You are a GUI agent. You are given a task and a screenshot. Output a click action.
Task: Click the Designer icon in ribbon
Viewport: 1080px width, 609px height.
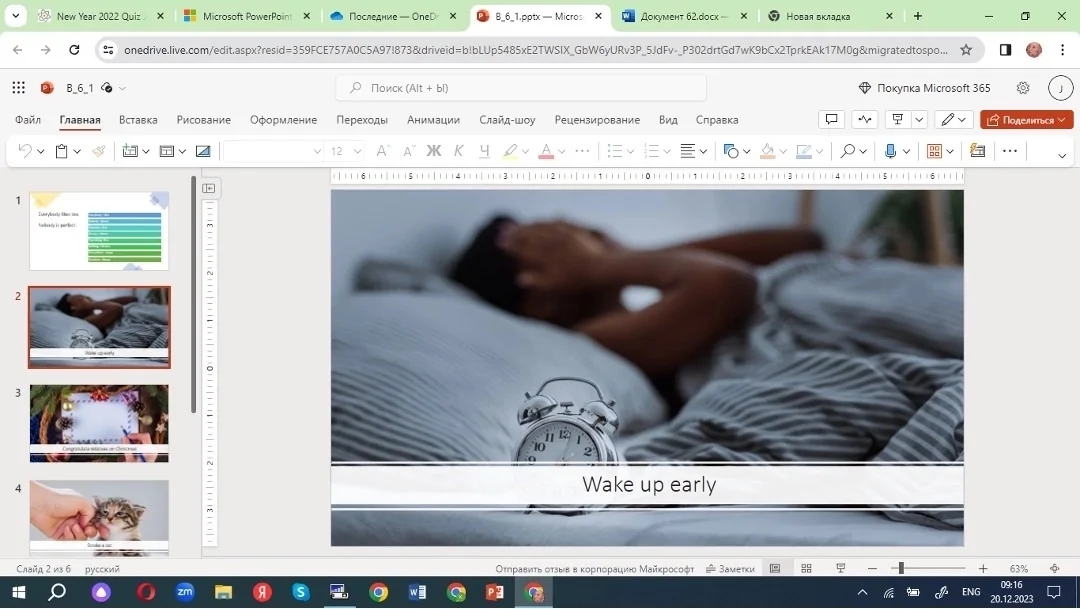click(x=977, y=151)
